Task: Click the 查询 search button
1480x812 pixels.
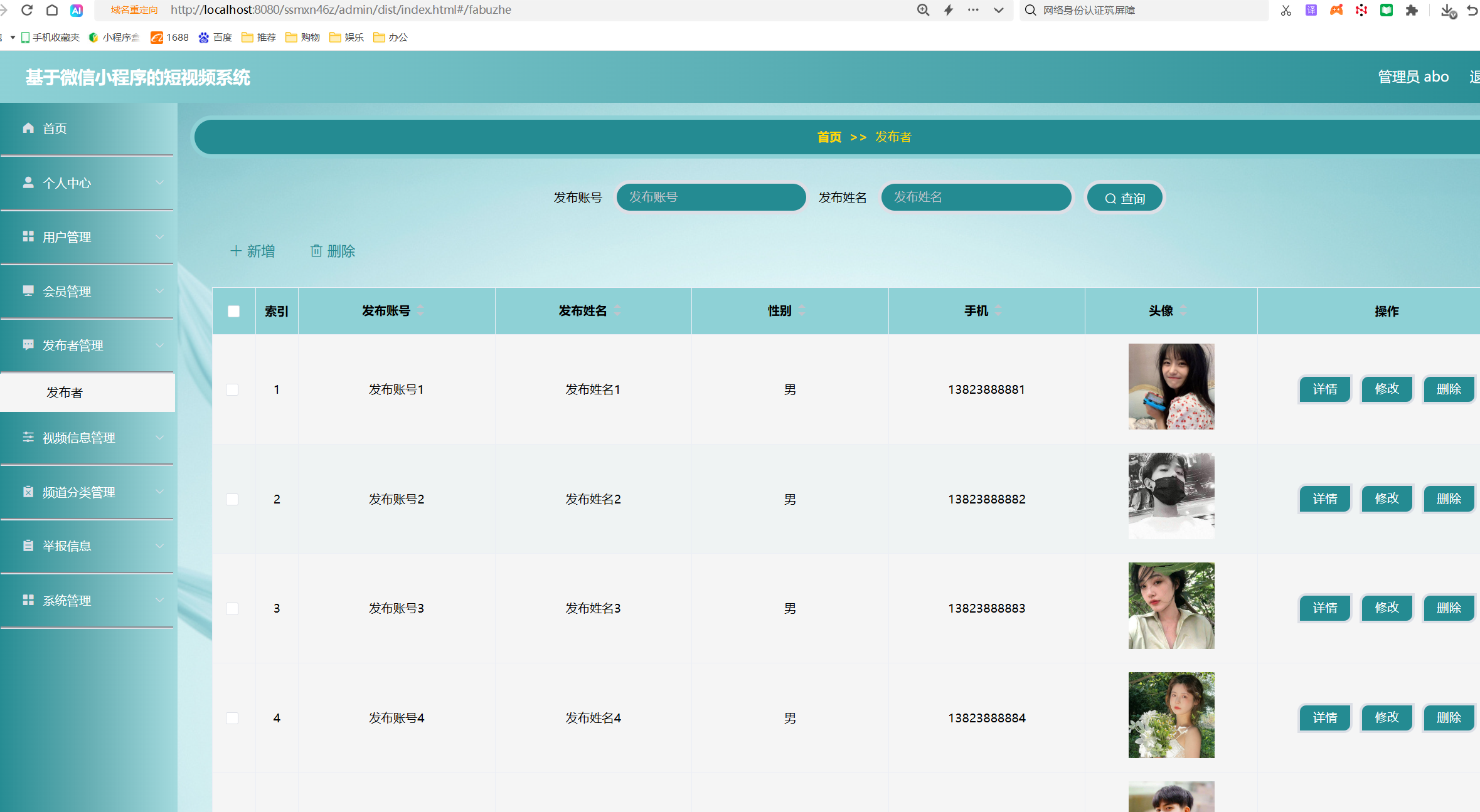Action: [1125, 198]
